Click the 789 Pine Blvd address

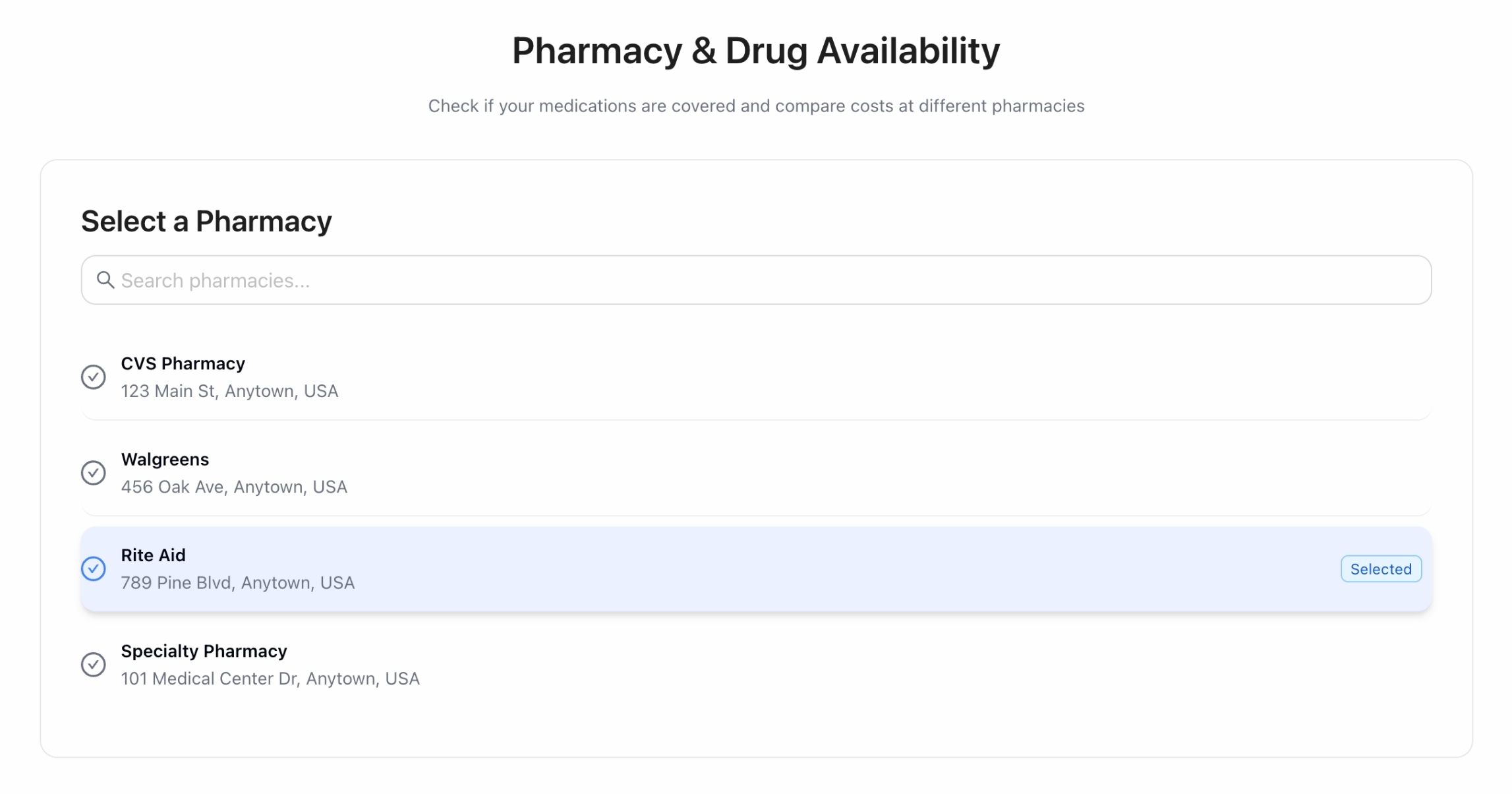pos(237,583)
